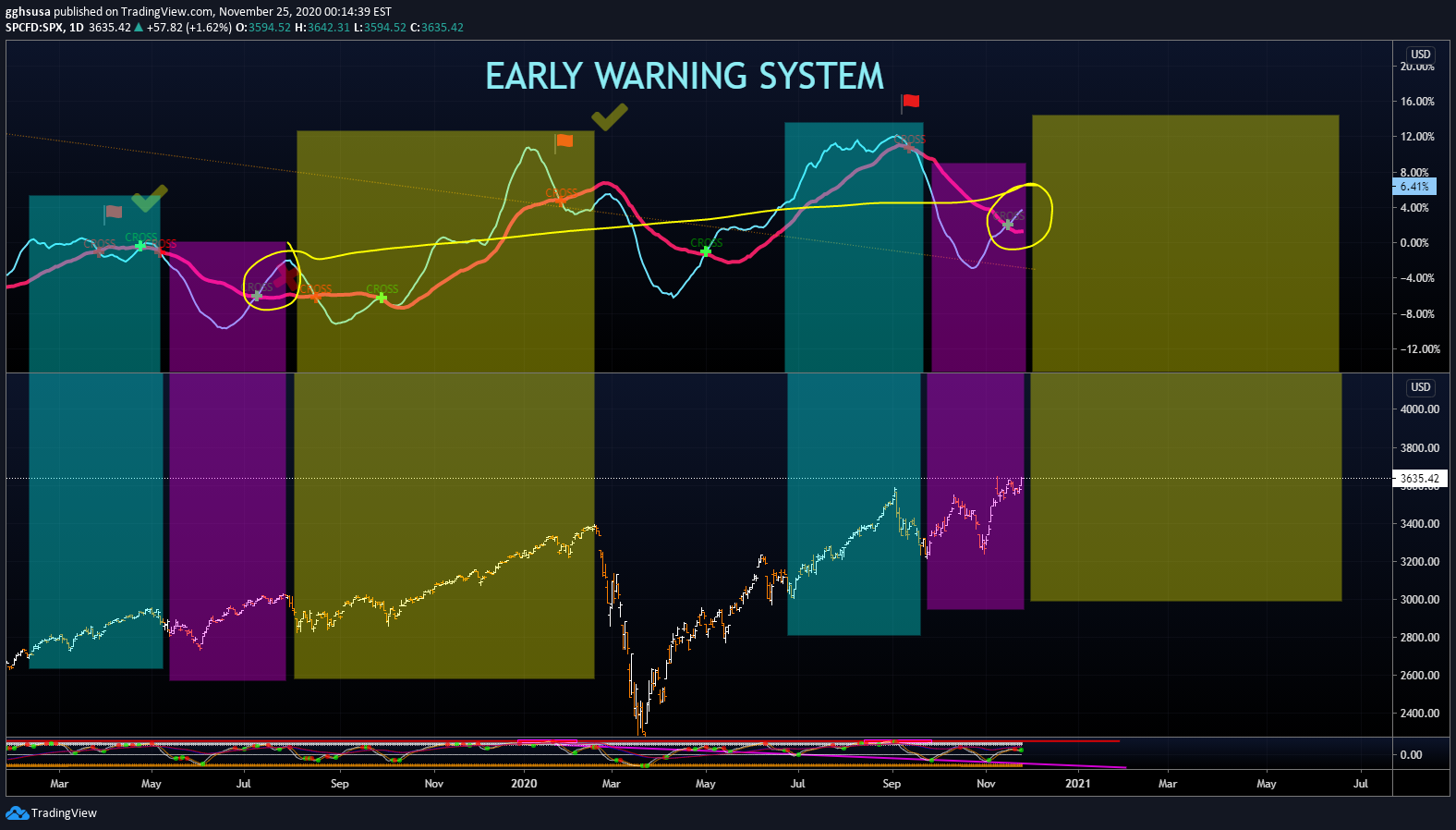
Task: Click the 2020 label on the time axis
Action: click(x=524, y=784)
